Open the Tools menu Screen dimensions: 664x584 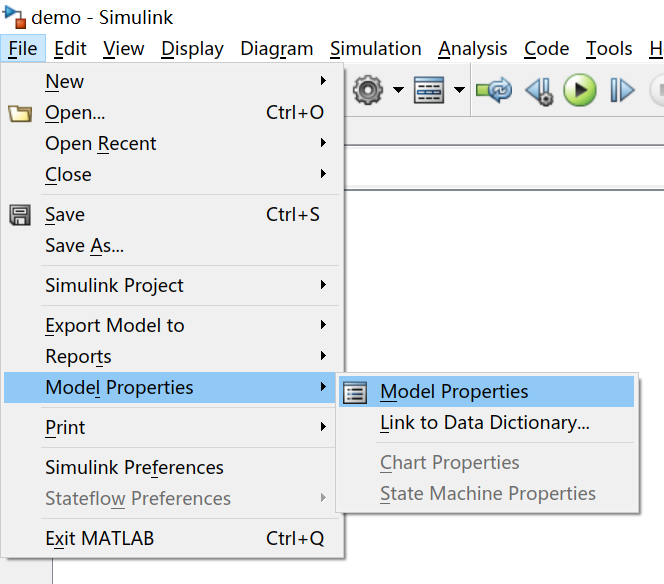(609, 48)
